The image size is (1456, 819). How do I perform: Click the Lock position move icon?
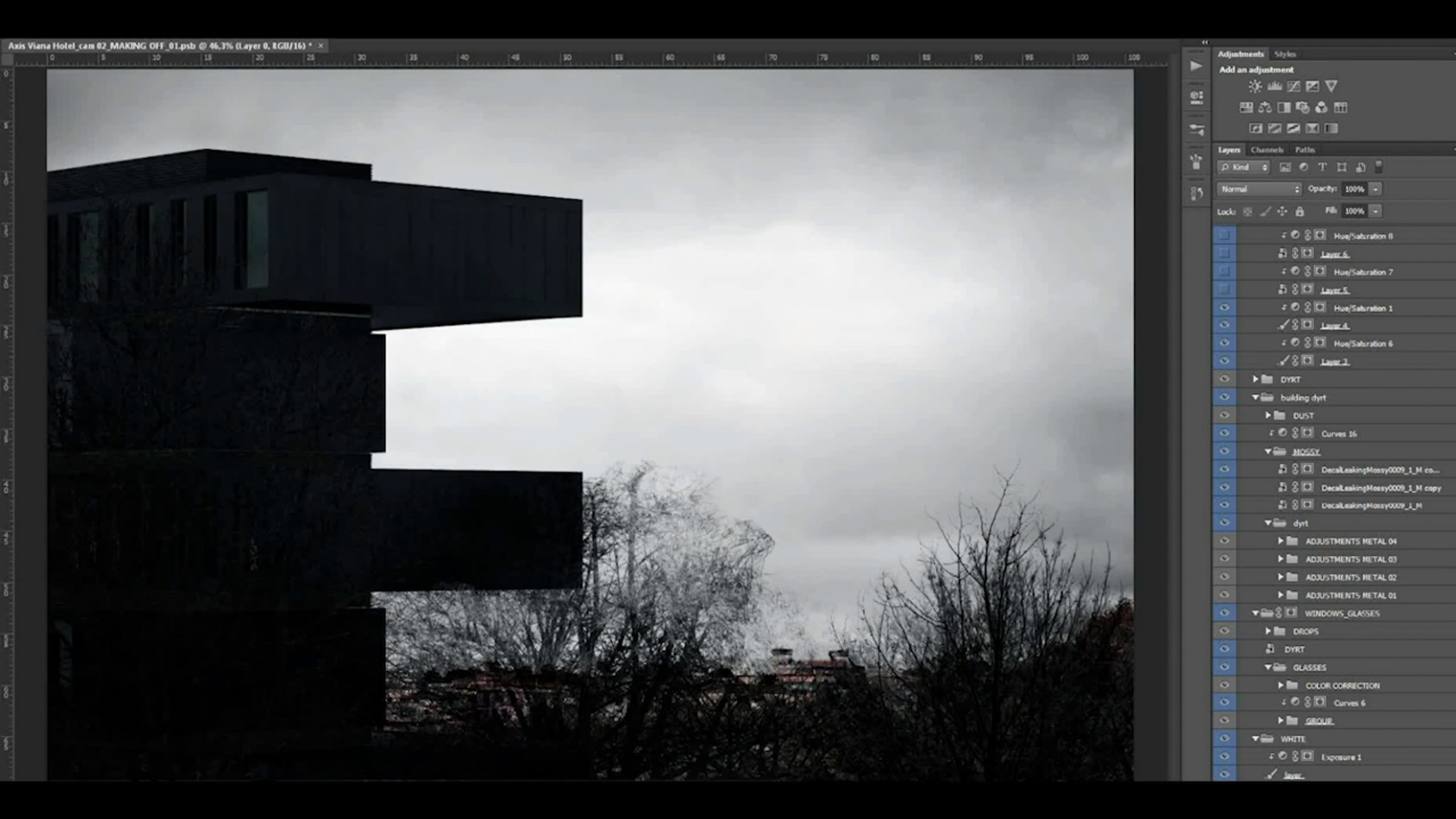[x=1282, y=211]
